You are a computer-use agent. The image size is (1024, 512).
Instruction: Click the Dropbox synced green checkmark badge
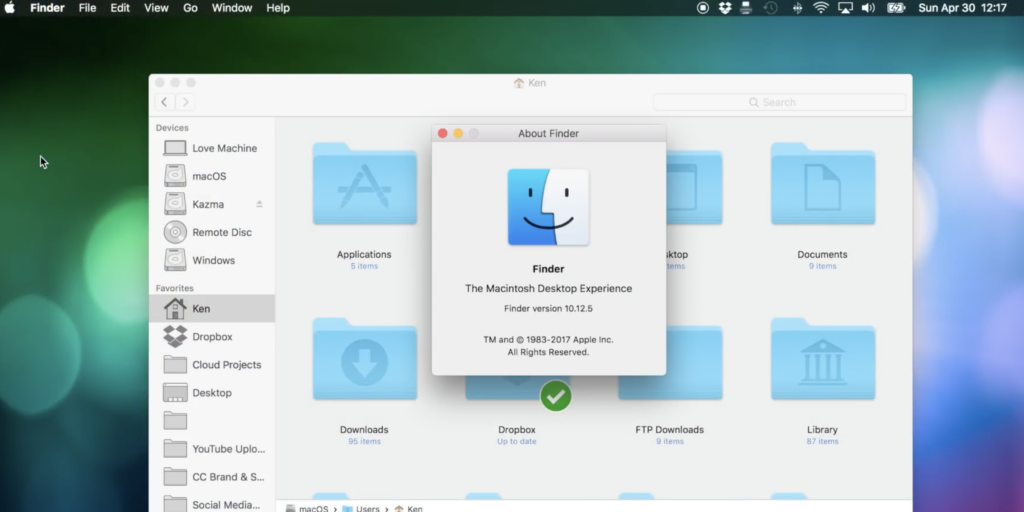coord(556,396)
